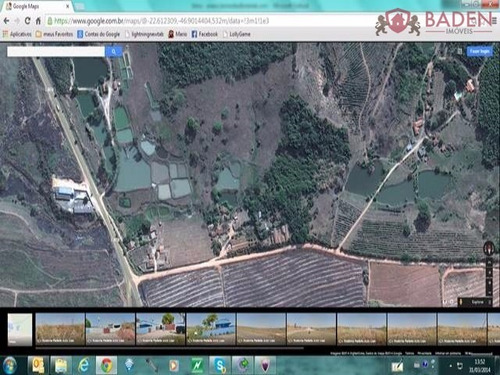Click the yellow Pegman Street View icon
This screenshot has height=375, width=500.
click(x=461, y=302)
